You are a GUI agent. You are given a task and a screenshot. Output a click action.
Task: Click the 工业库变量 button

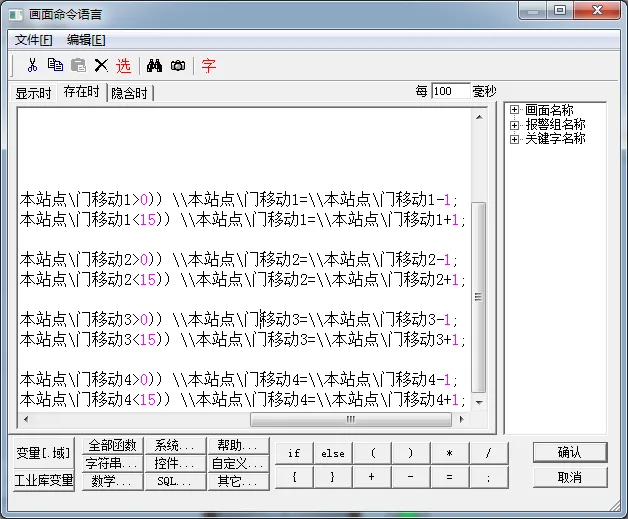[44, 480]
